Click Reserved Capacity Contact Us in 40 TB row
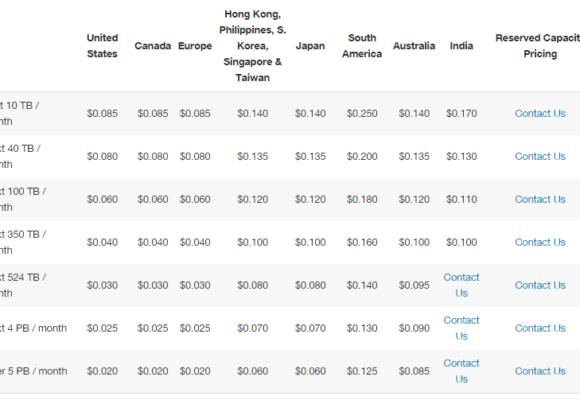Image resolution: width=580 pixels, height=400 pixels. click(x=540, y=157)
